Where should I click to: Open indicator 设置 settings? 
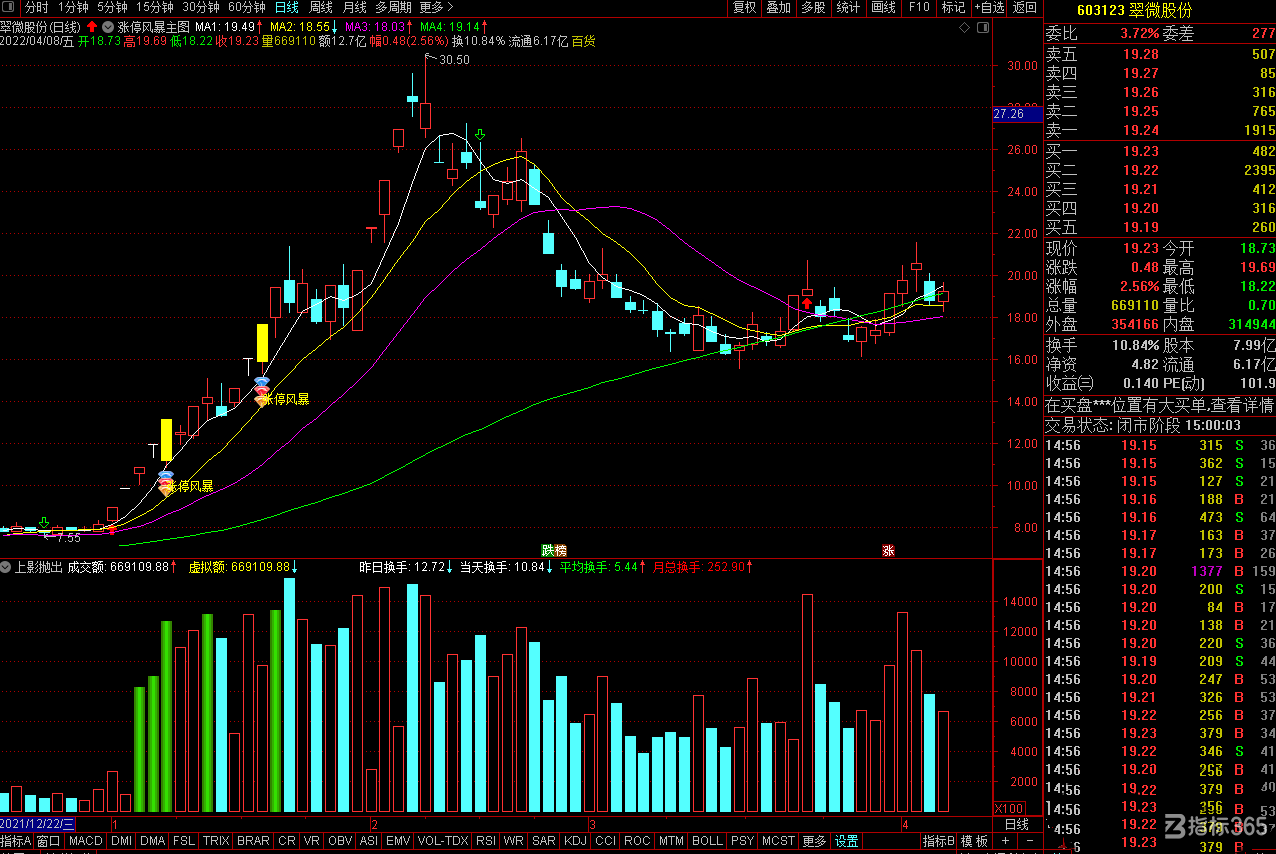pyautogui.click(x=847, y=841)
